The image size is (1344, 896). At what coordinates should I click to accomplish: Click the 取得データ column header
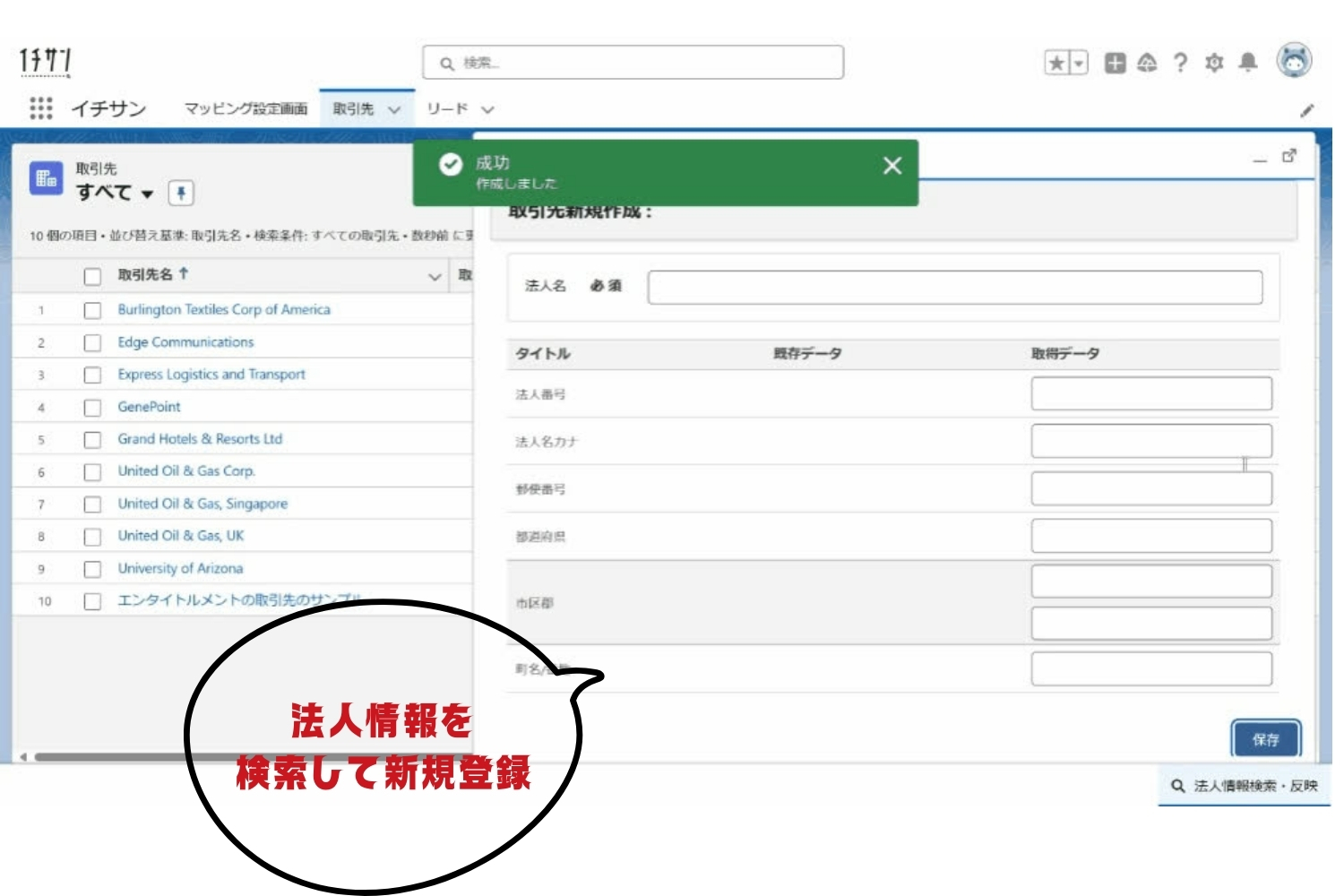tap(1065, 354)
